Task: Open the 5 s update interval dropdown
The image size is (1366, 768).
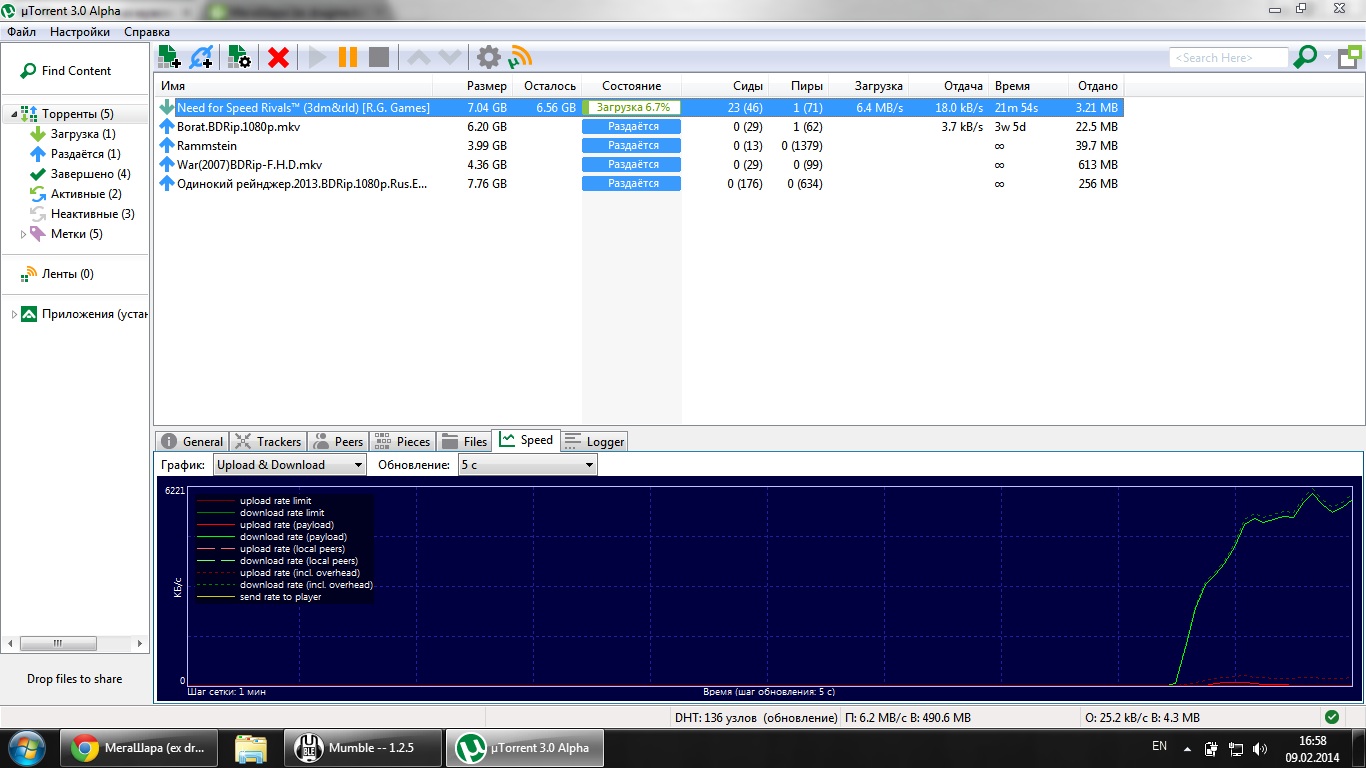Action: coord(527,465)
